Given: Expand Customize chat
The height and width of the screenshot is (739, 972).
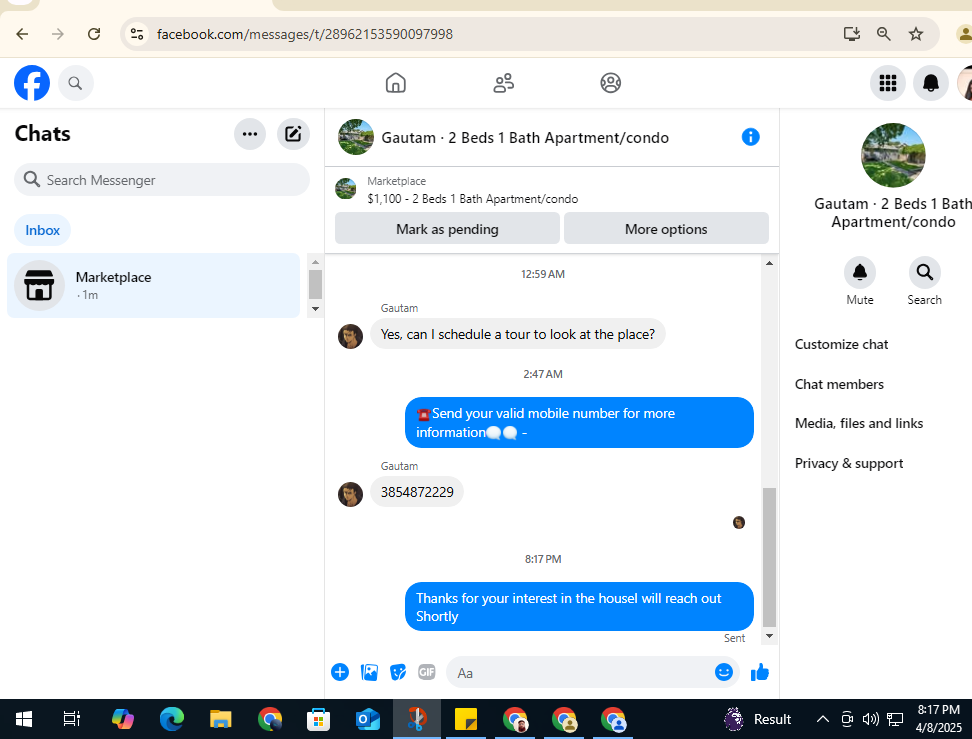Looking at the screenshot, I should click(x=841, y=344).
